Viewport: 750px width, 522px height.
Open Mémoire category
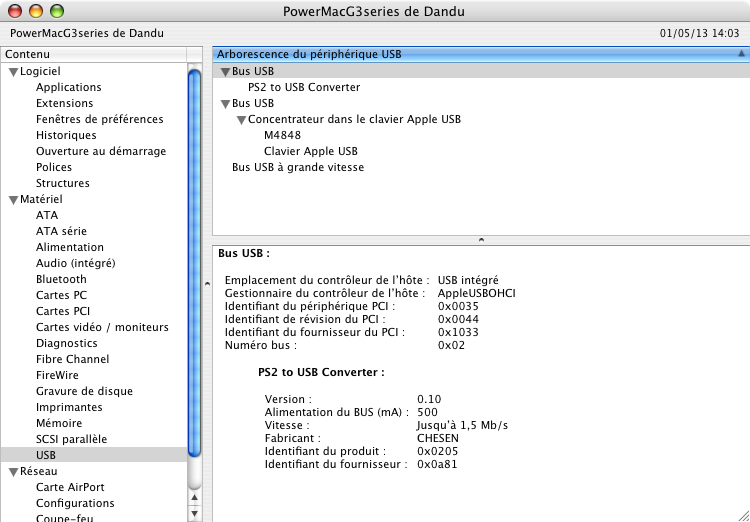pos(58,423)
